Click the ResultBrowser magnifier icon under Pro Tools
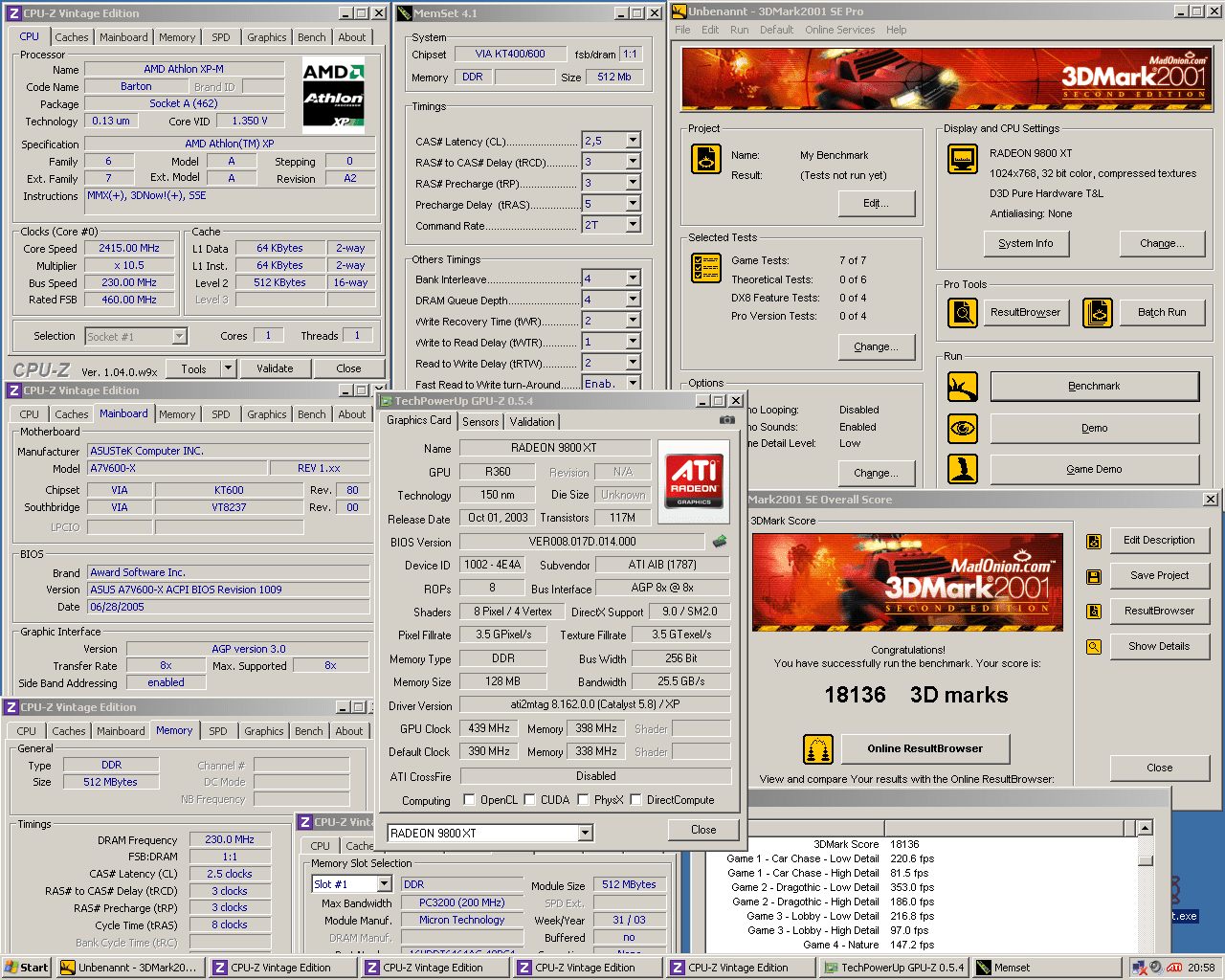 tap(963, 312)
